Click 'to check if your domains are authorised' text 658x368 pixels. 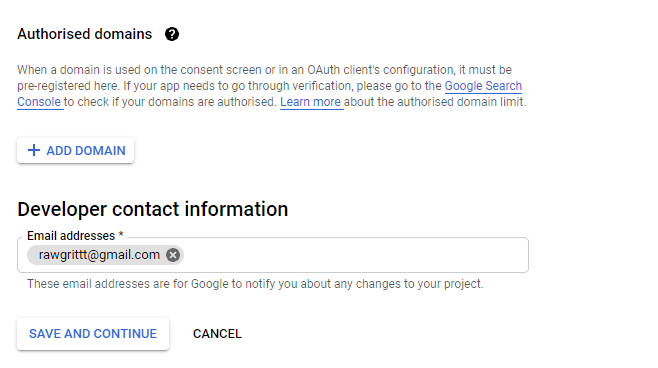click(x=170, y=102)
